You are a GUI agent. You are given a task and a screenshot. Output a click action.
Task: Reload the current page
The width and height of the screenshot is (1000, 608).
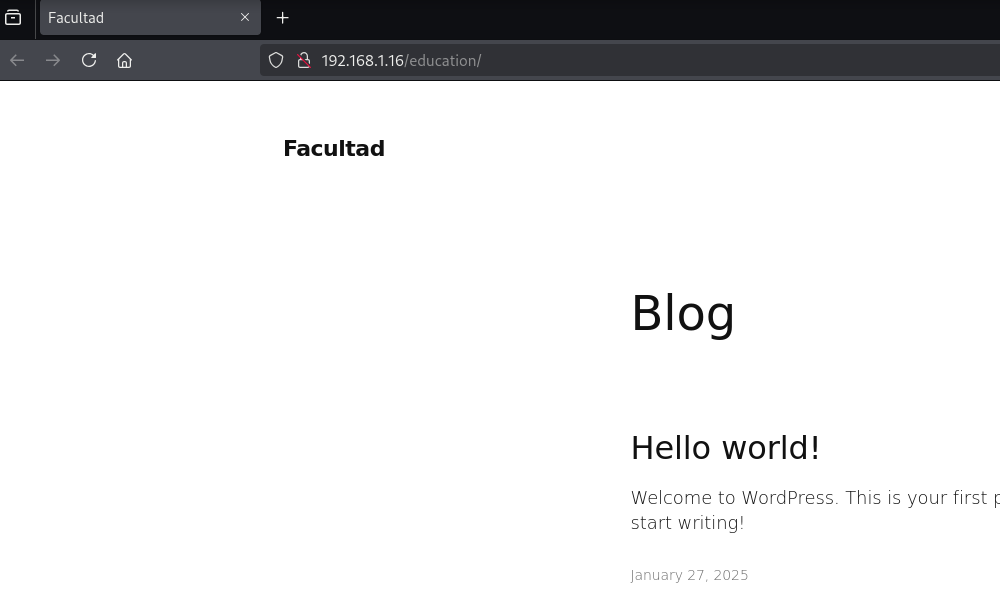coord(89,60)
